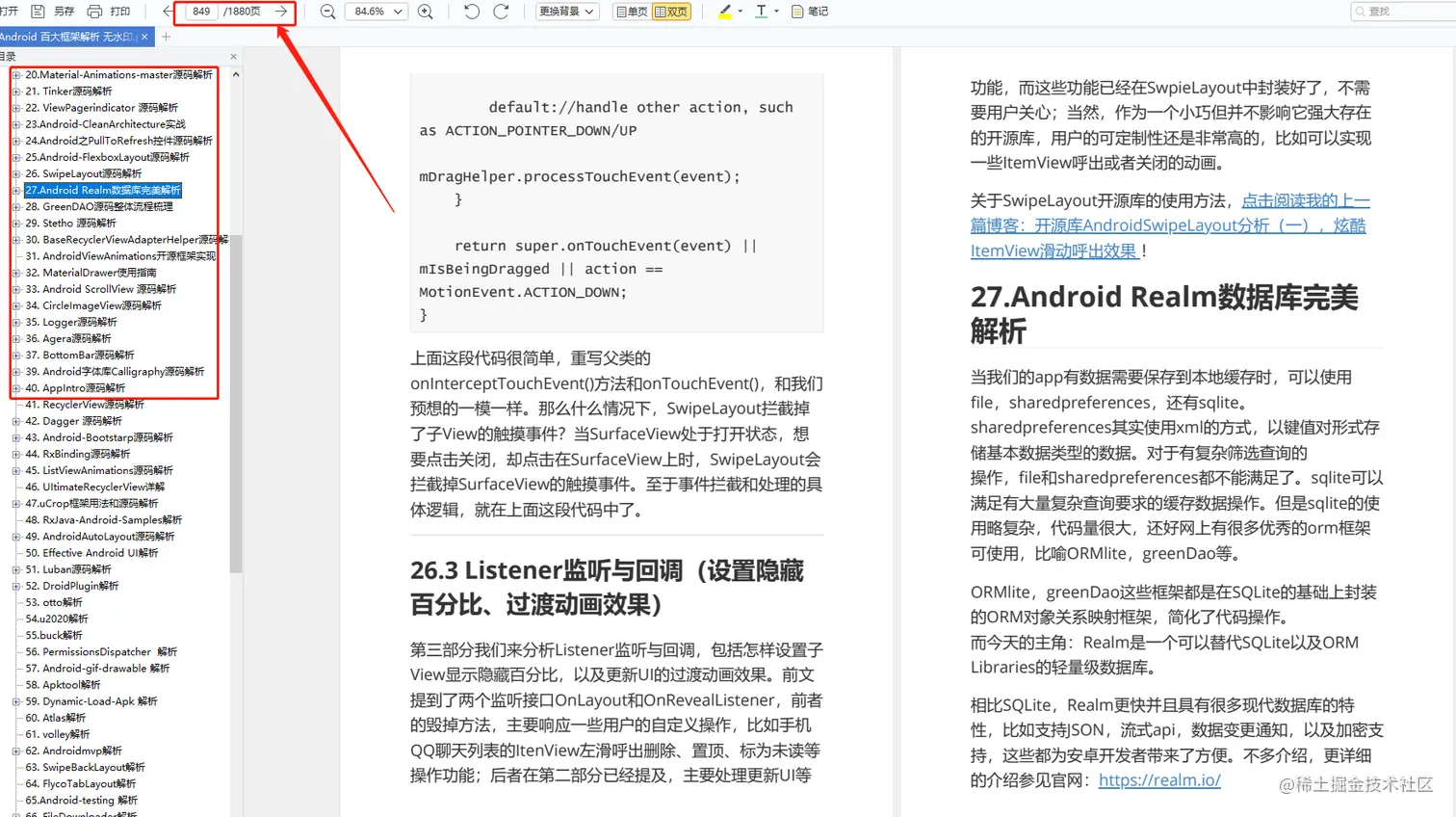Image resolution: width=1456 pixels, height=817 pixels.
Task: Open 50. Effective Android UI解析 entry
Action: tap(91, 553)
